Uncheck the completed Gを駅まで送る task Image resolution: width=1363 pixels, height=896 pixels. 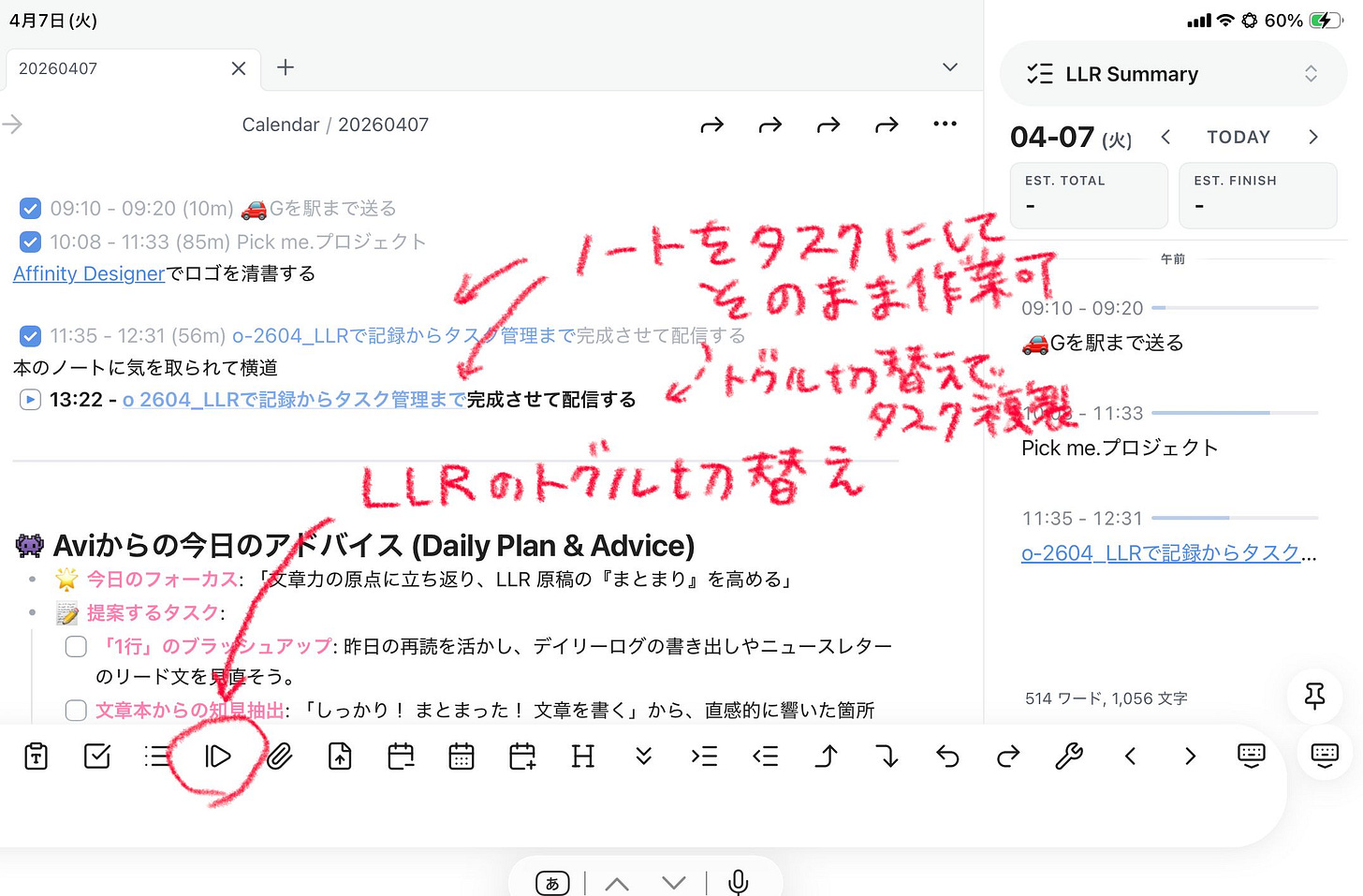[30, 208]
